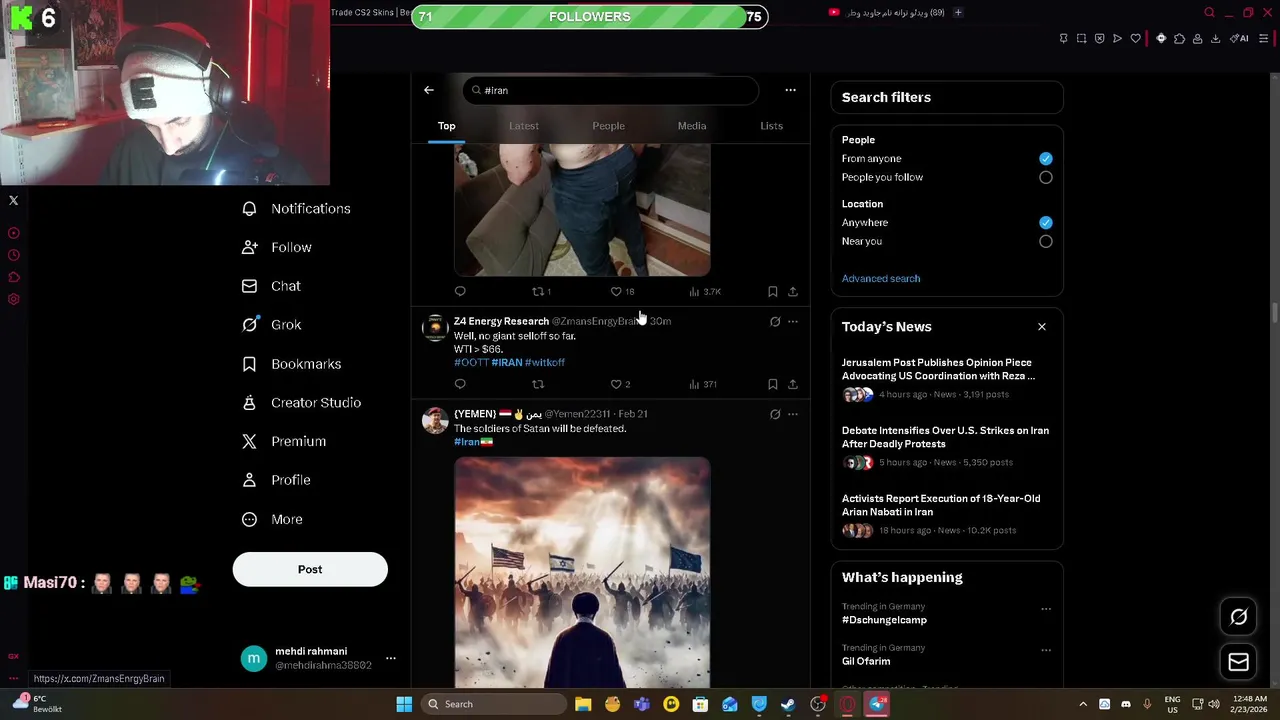Open the Windows Start menu
Image resolution: width=1280 pixels, height=720 pixels.
click(x=404, y=704)
